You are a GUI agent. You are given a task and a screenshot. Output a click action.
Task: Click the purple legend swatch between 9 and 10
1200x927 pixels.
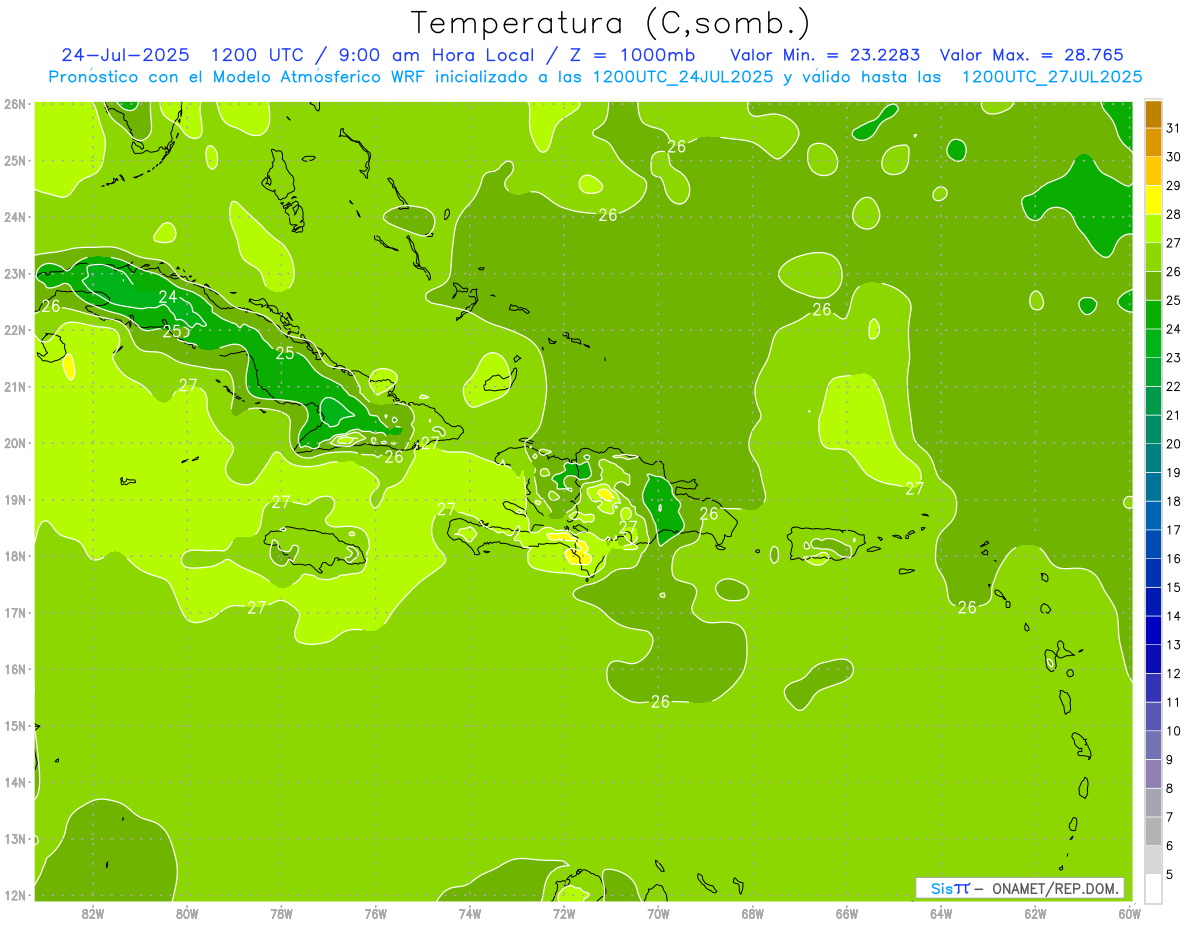pos(1153,745)
